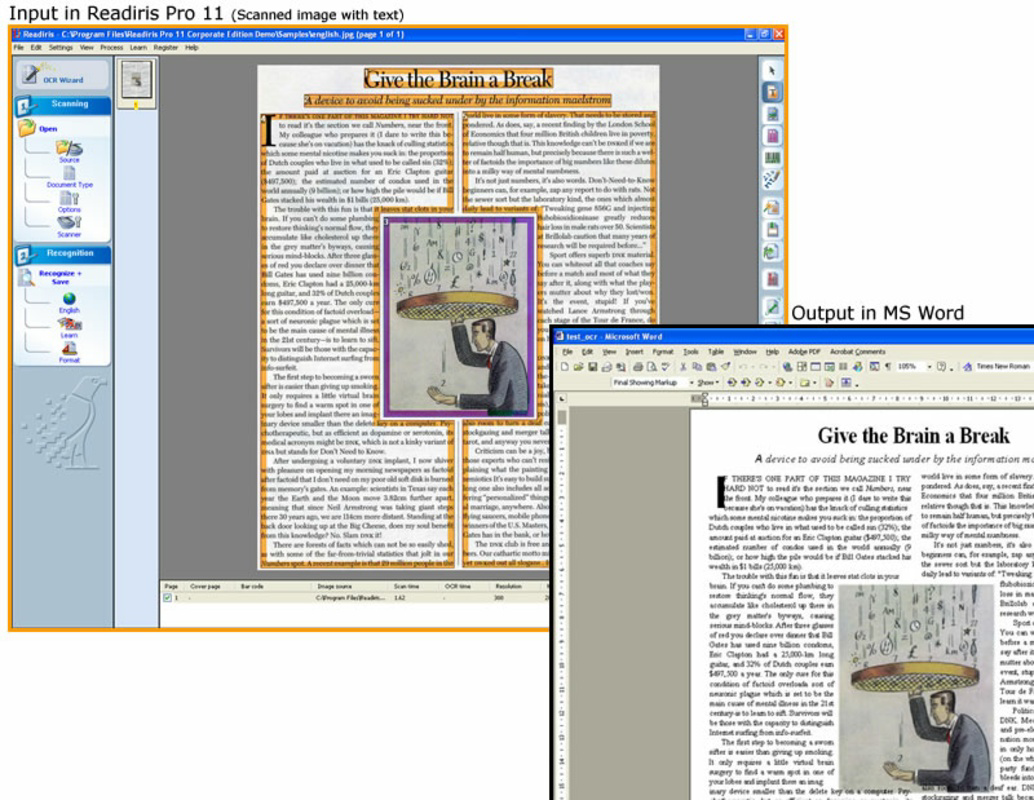Select the barcode zone tool in Readiris
The height and width of the screenshot is (800, 1034).
[772, 158]
